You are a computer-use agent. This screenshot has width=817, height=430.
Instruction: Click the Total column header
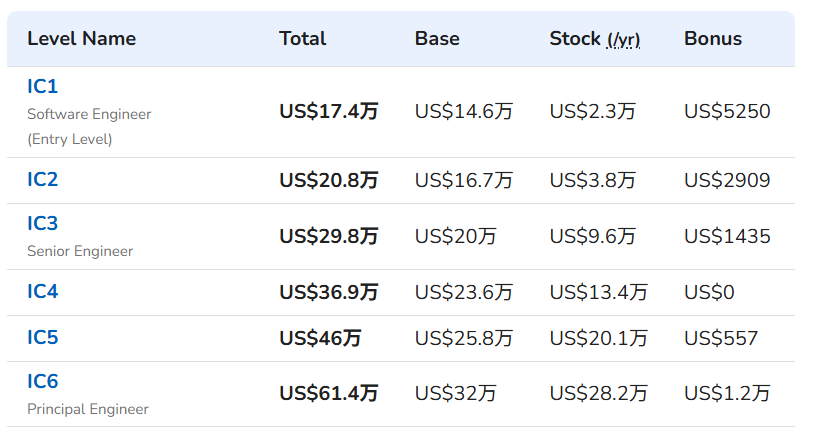point(303,39)
